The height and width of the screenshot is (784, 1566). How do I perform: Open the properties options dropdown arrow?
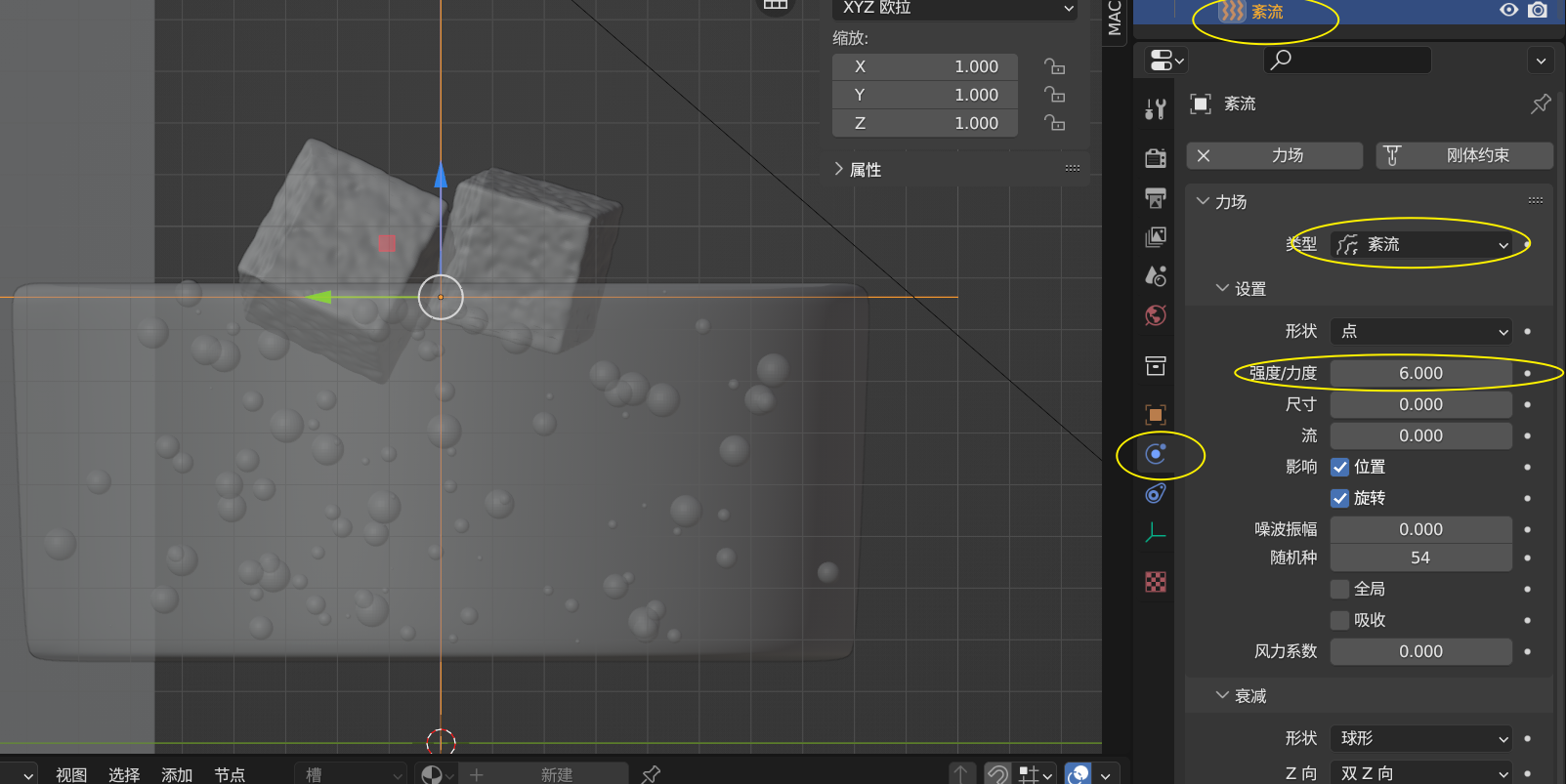[1541, 61]
